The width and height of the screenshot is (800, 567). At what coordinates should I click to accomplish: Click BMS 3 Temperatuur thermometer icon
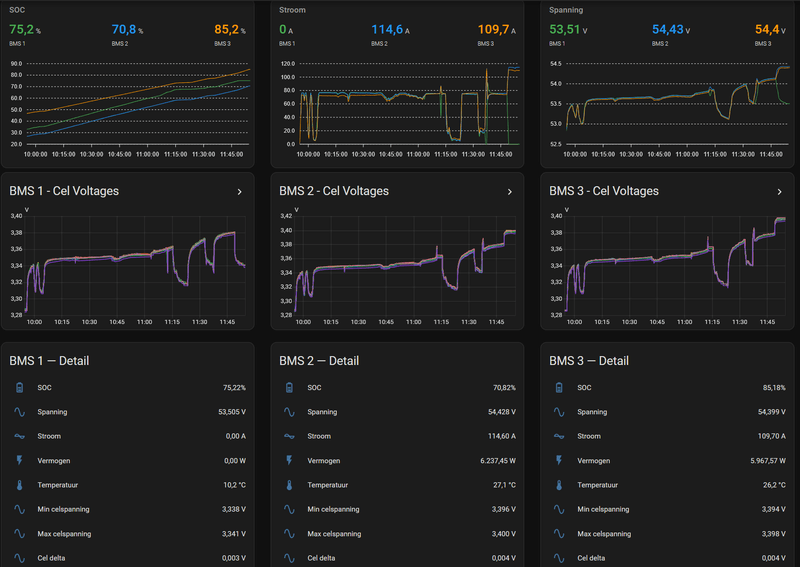559,485
